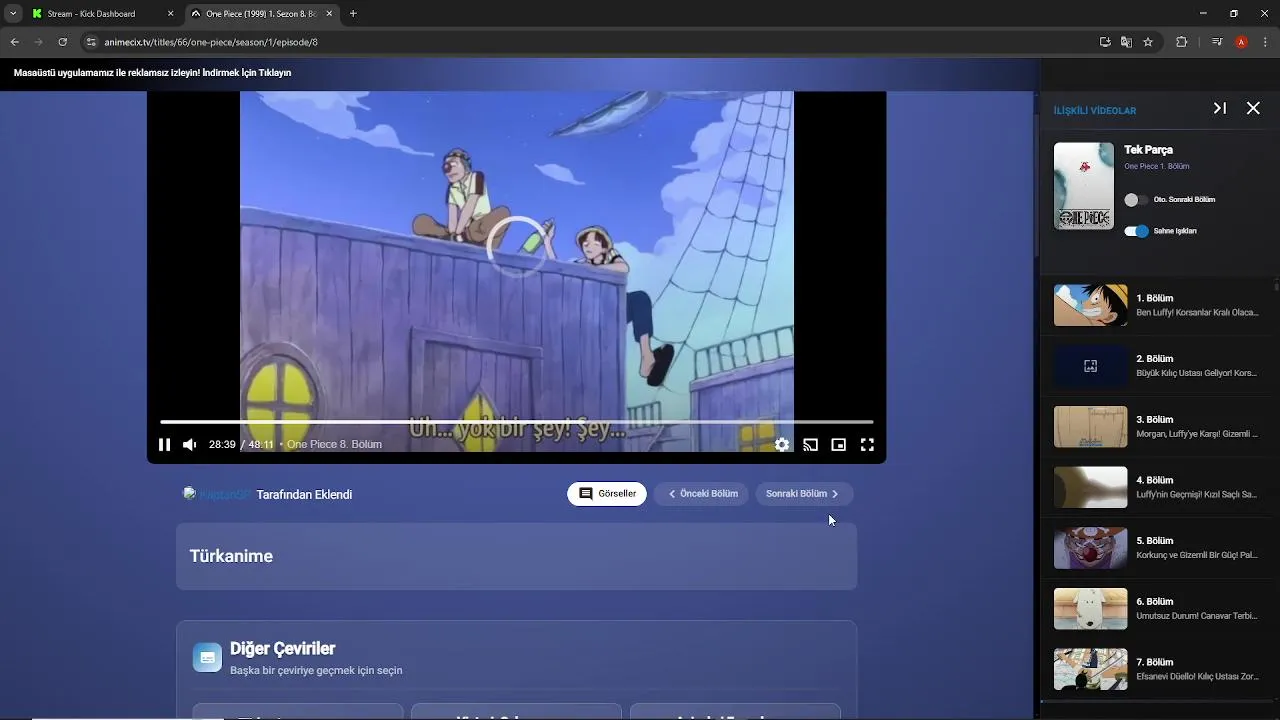Click the One Piece 1. Bölüm subtitle text
Screen dimensions: 1280x720
point(1156,166)
